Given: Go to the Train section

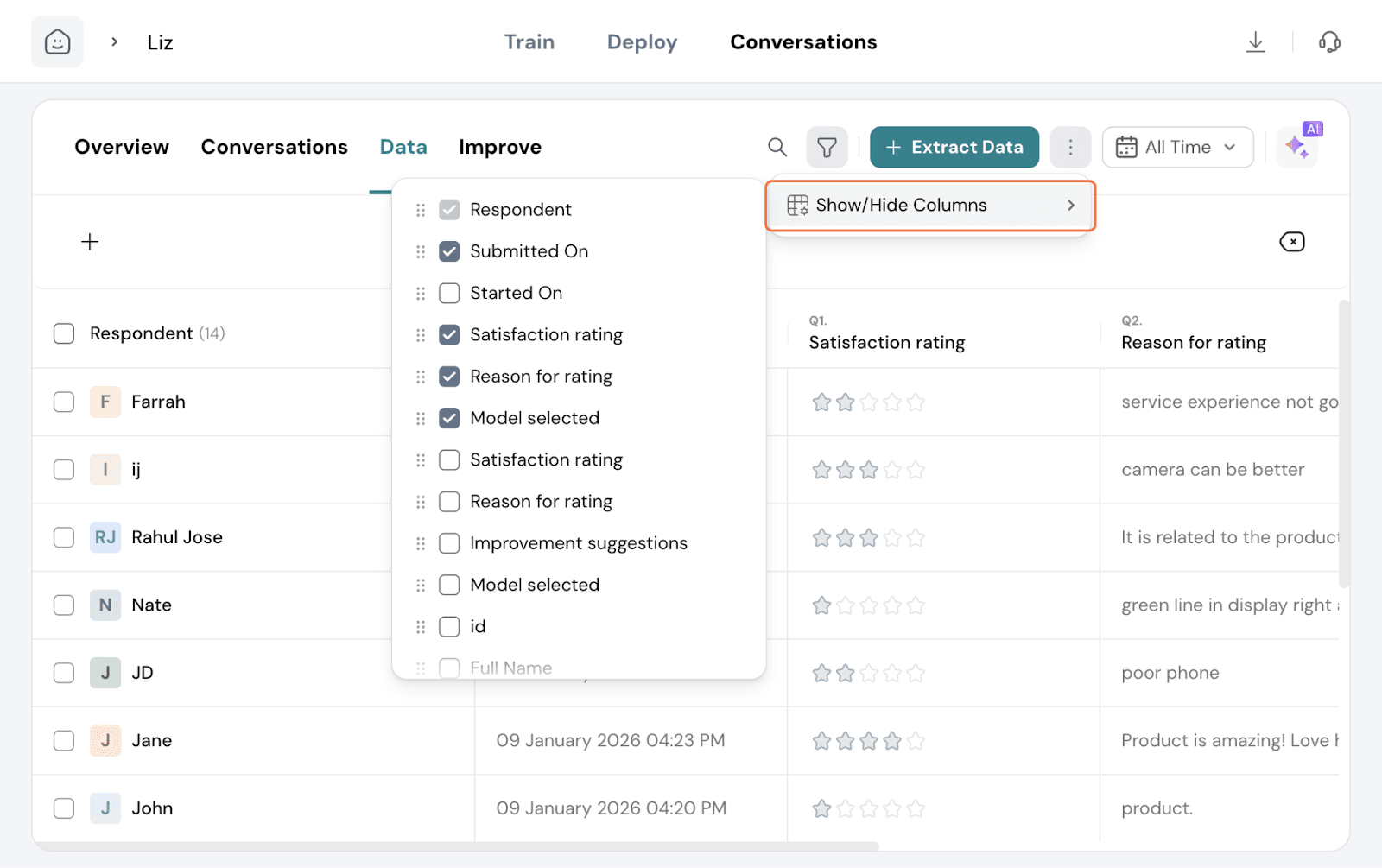Looking at the screenshot, I should coord(529,41).
